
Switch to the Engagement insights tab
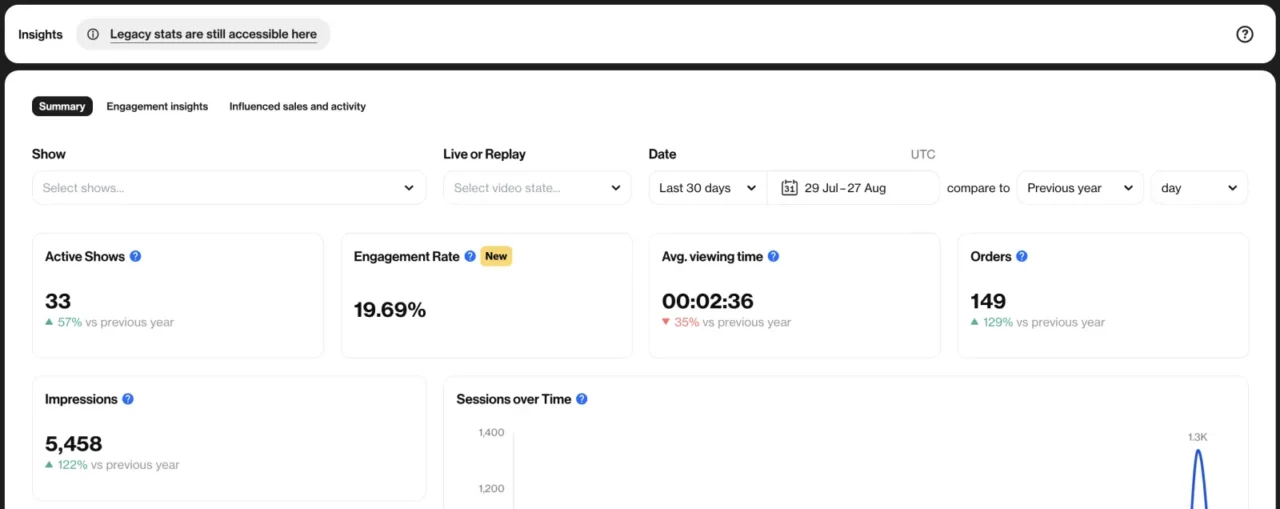click(x=157, y=106)
